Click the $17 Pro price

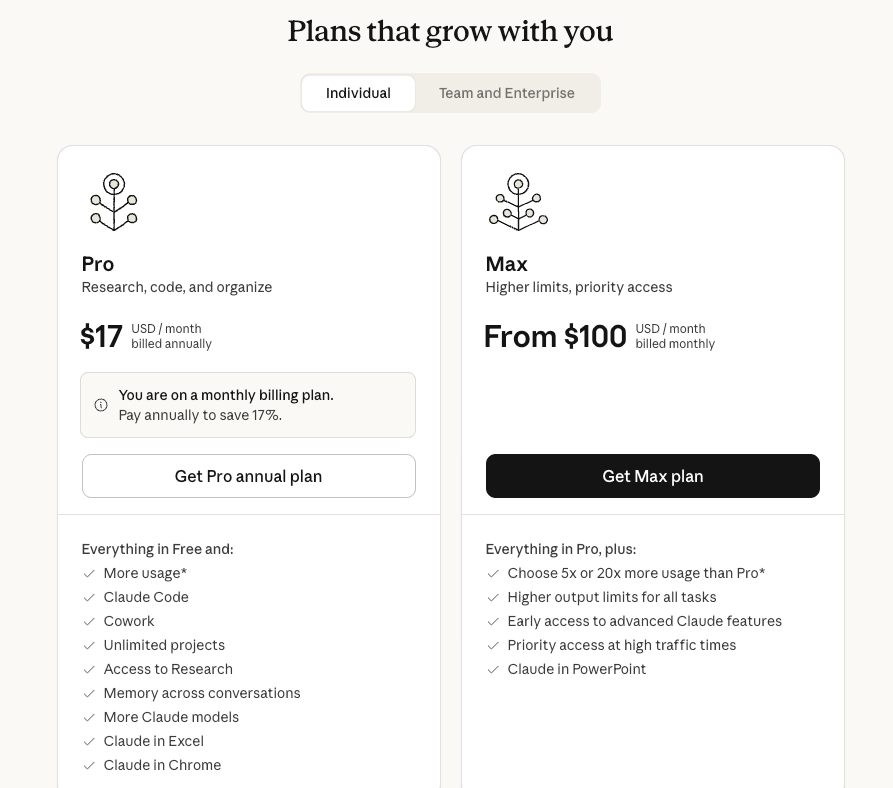coord(101,337)
